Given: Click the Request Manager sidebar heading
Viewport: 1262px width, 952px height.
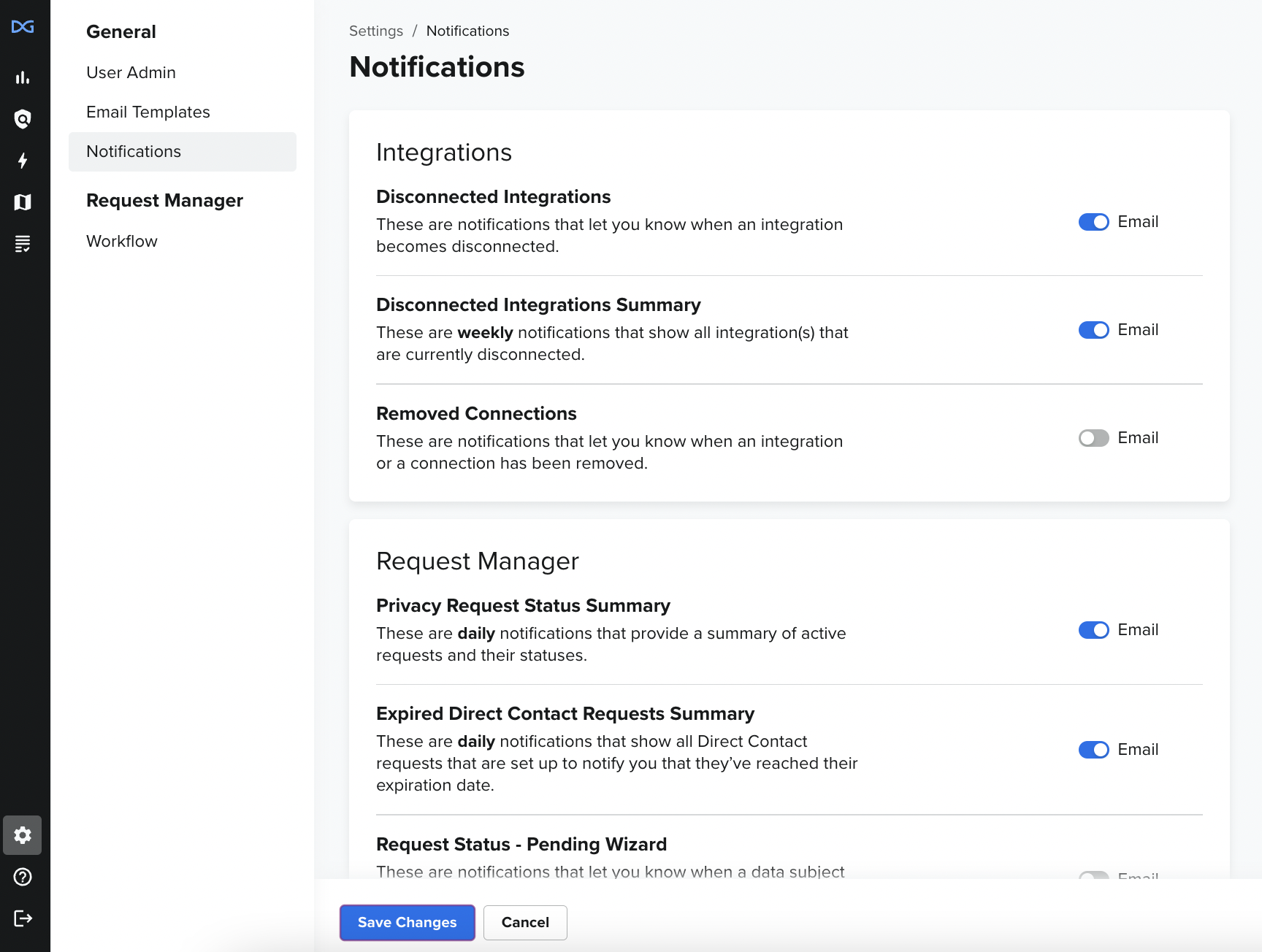Looking at the screenshot, I should pyautogui.click(x=164, y=201).
